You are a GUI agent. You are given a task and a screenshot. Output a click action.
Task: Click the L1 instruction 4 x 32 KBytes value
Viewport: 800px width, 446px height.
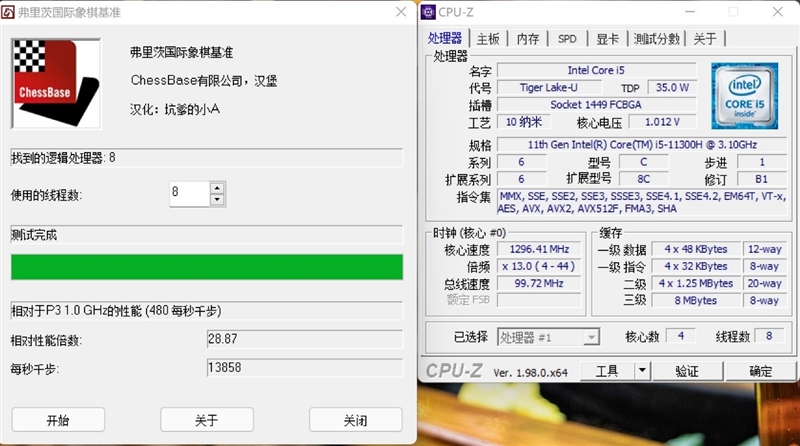(696, 266)
